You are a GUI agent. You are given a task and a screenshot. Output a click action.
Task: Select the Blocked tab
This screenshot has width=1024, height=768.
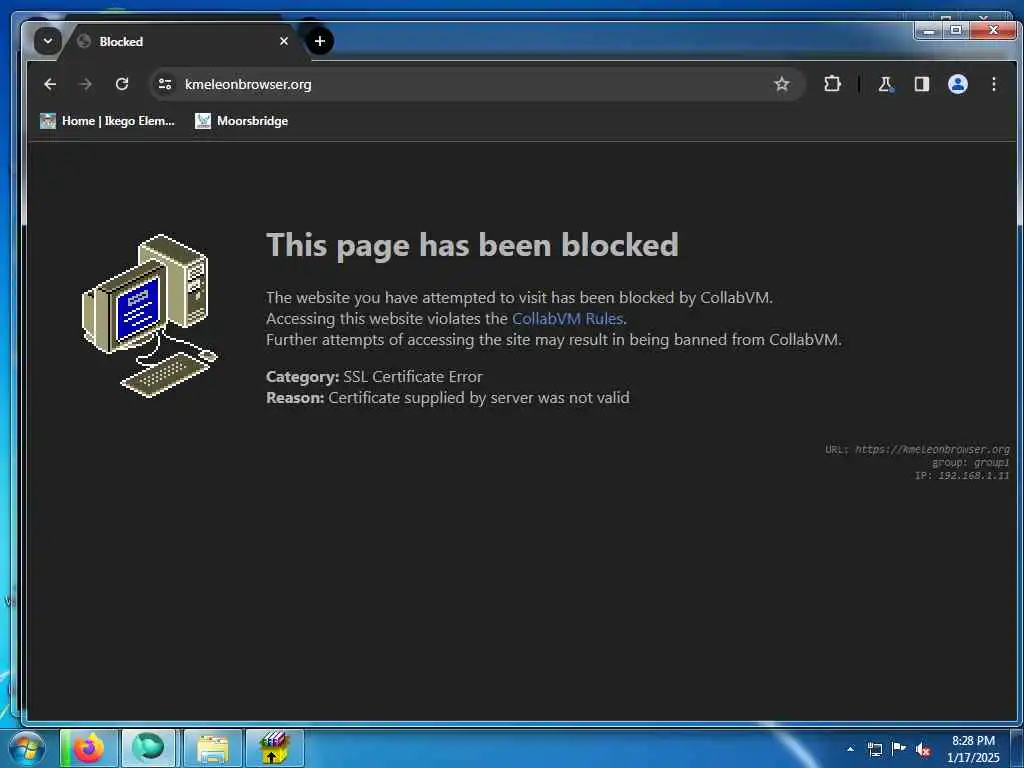[x=183, y=42]
